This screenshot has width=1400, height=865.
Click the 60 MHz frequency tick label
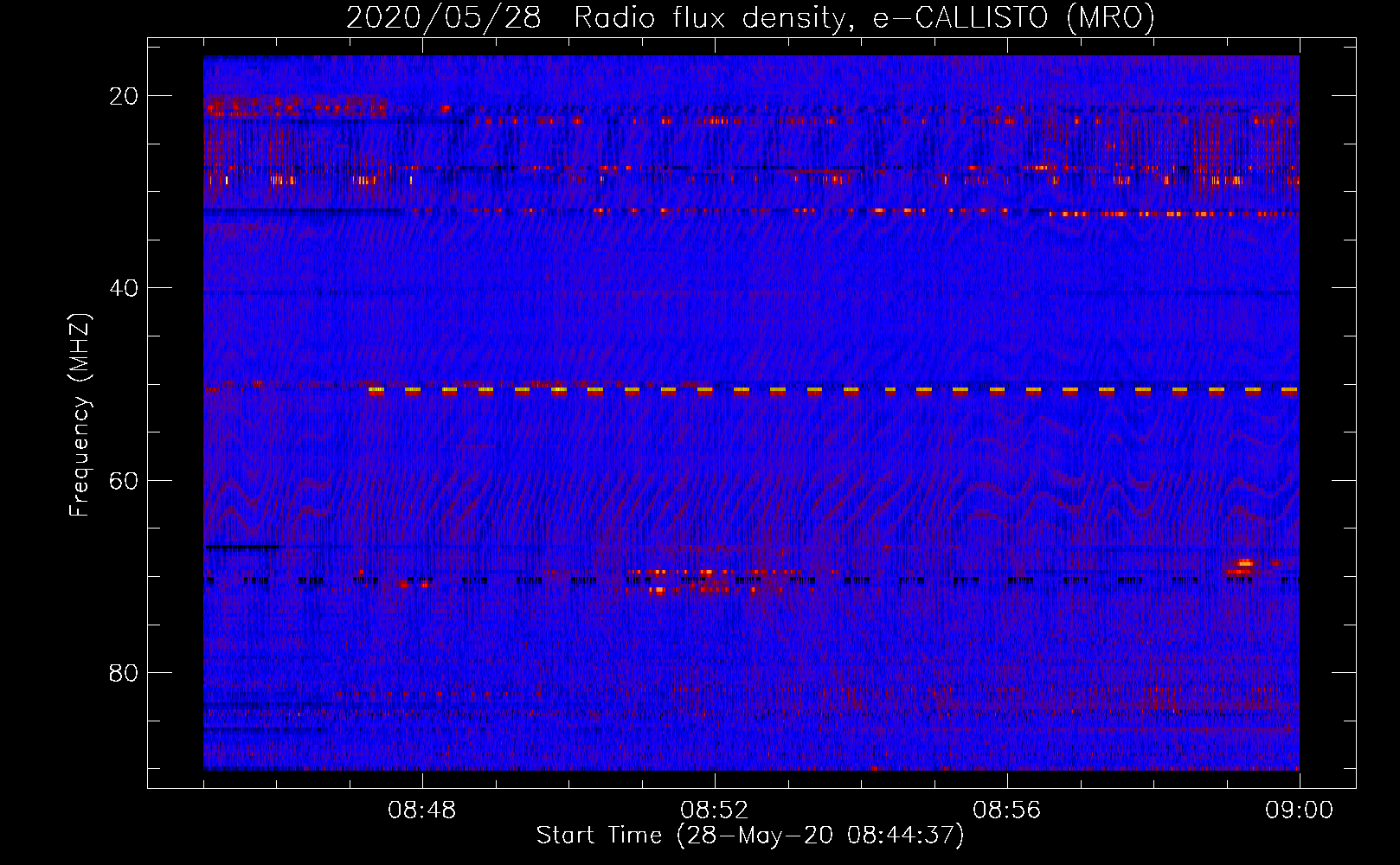(124, 480)
